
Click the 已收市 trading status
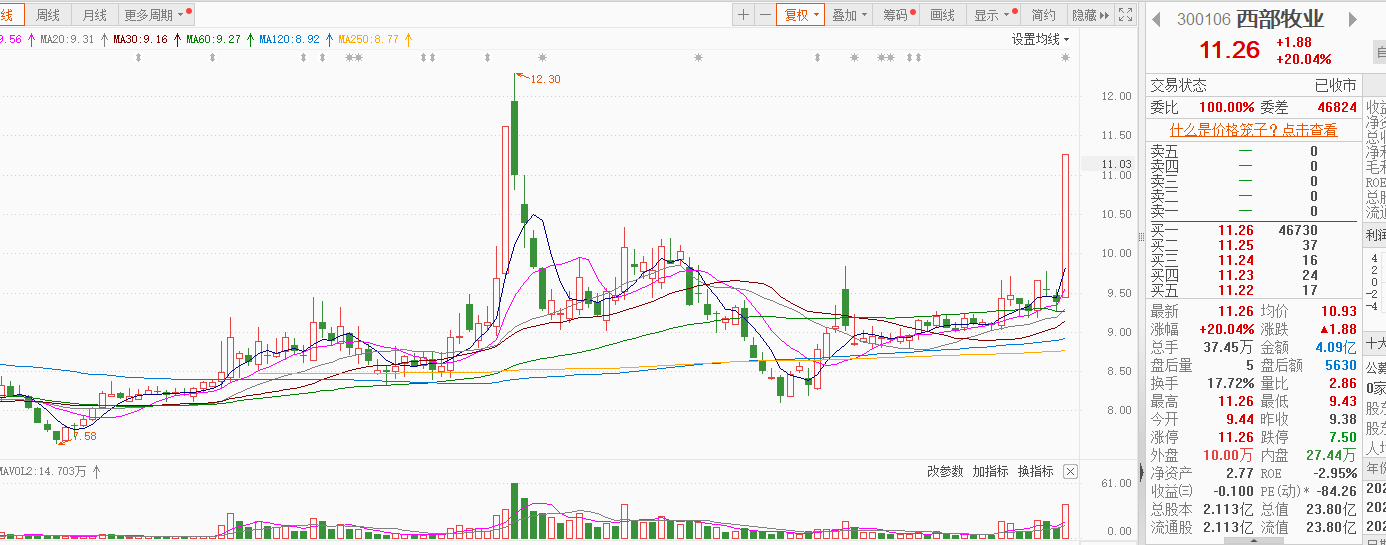point(1335,86)
